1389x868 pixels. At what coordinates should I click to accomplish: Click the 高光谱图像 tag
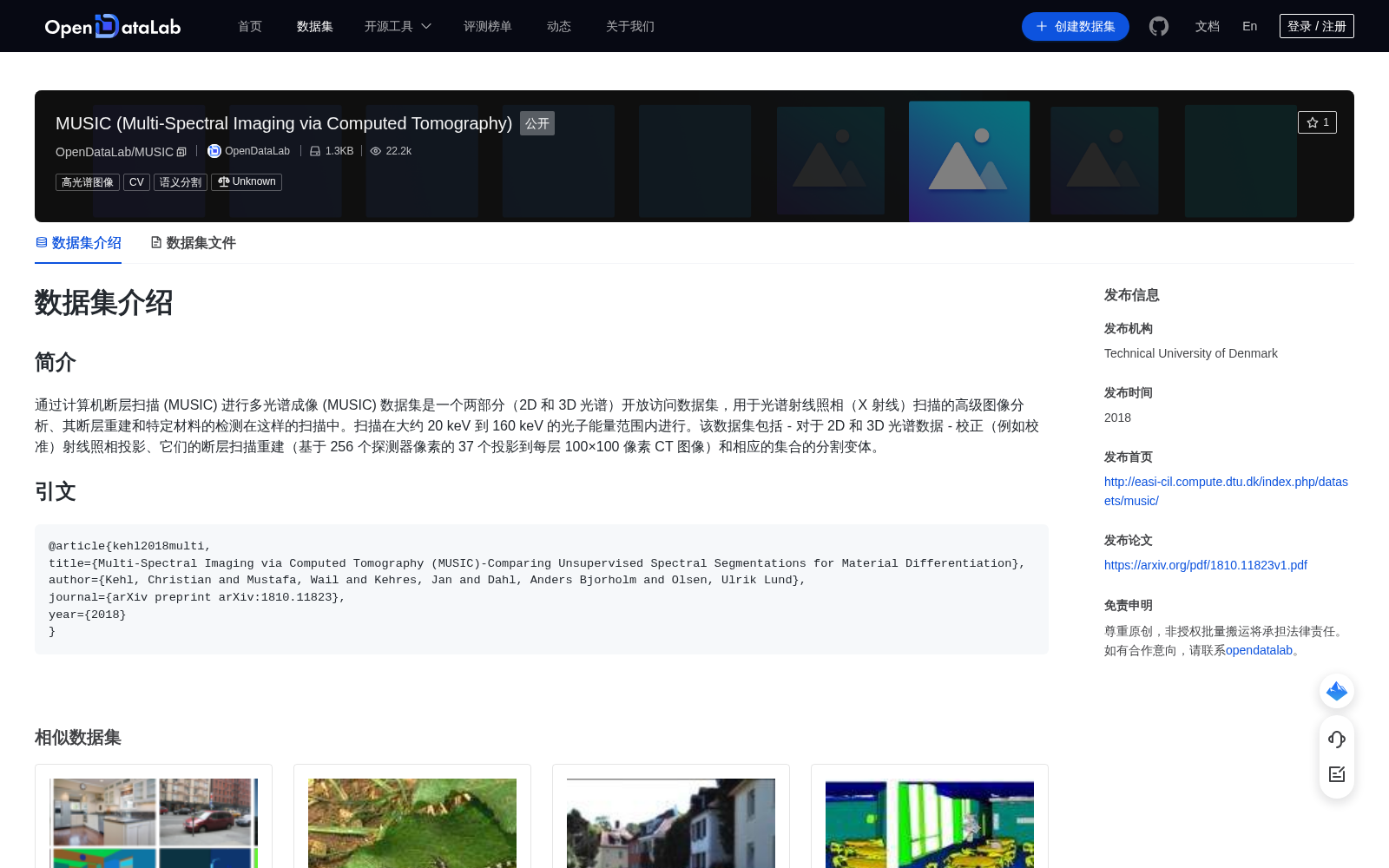88,182
